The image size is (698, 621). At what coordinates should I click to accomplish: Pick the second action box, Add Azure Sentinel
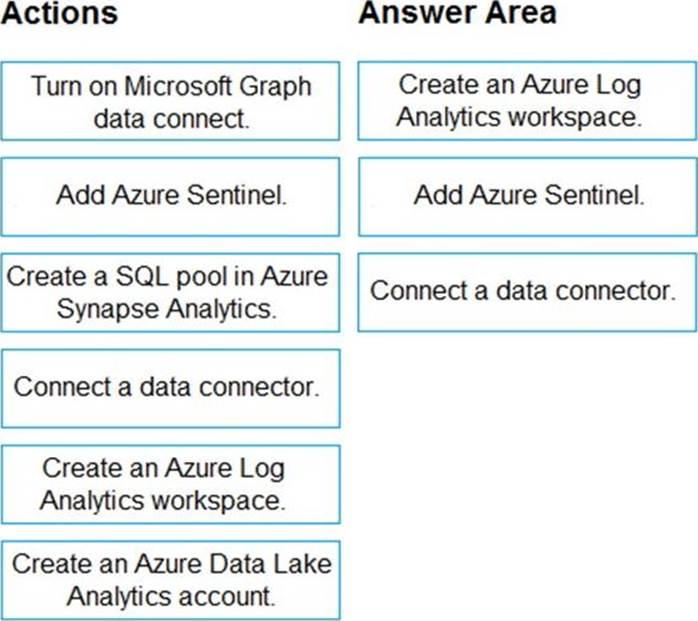[170, 196]
